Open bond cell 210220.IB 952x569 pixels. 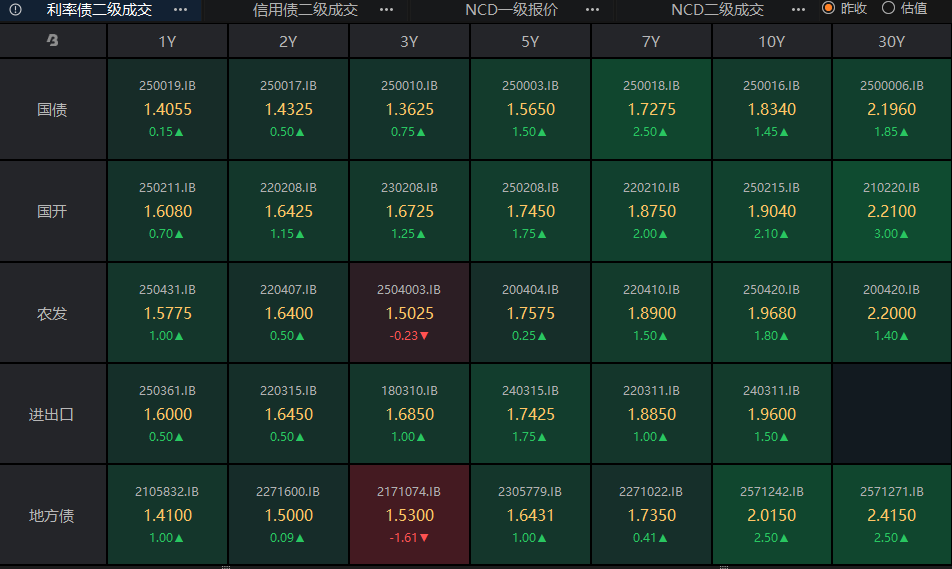892,211
